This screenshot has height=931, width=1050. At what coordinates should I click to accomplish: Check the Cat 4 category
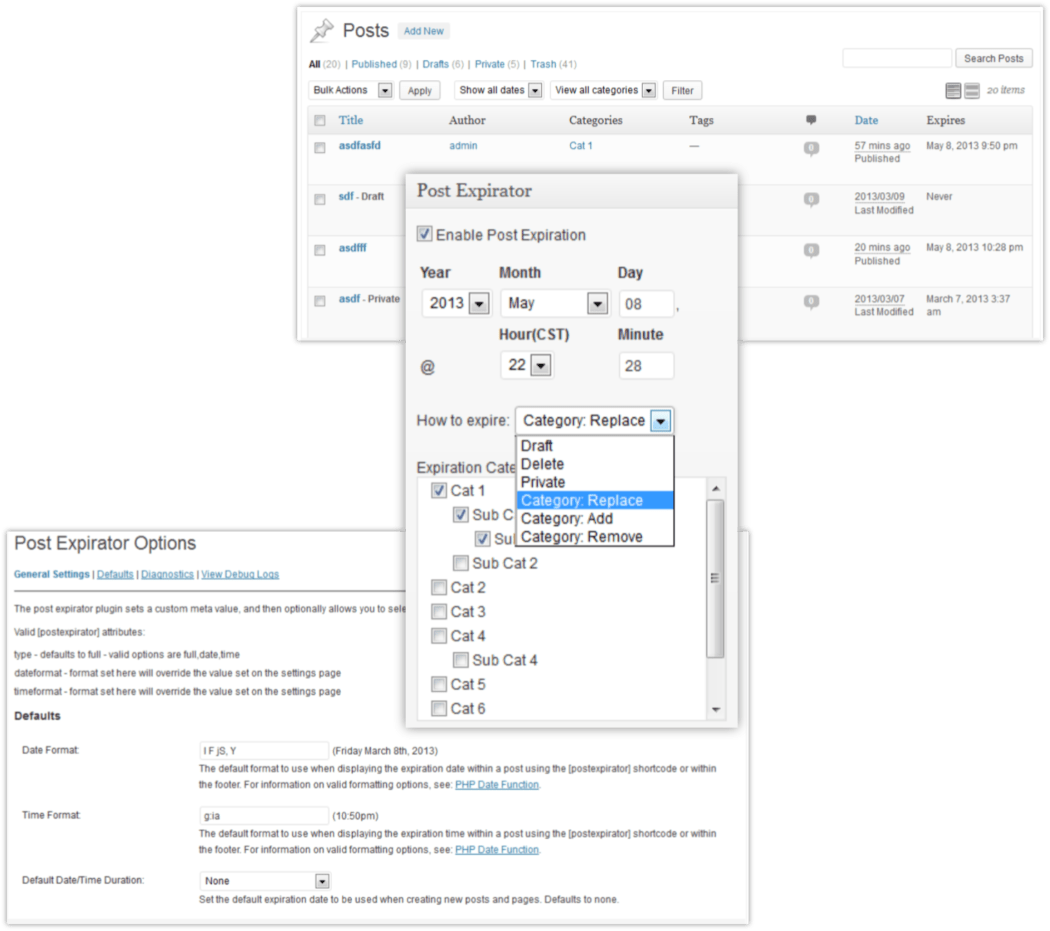coord(439,636)
